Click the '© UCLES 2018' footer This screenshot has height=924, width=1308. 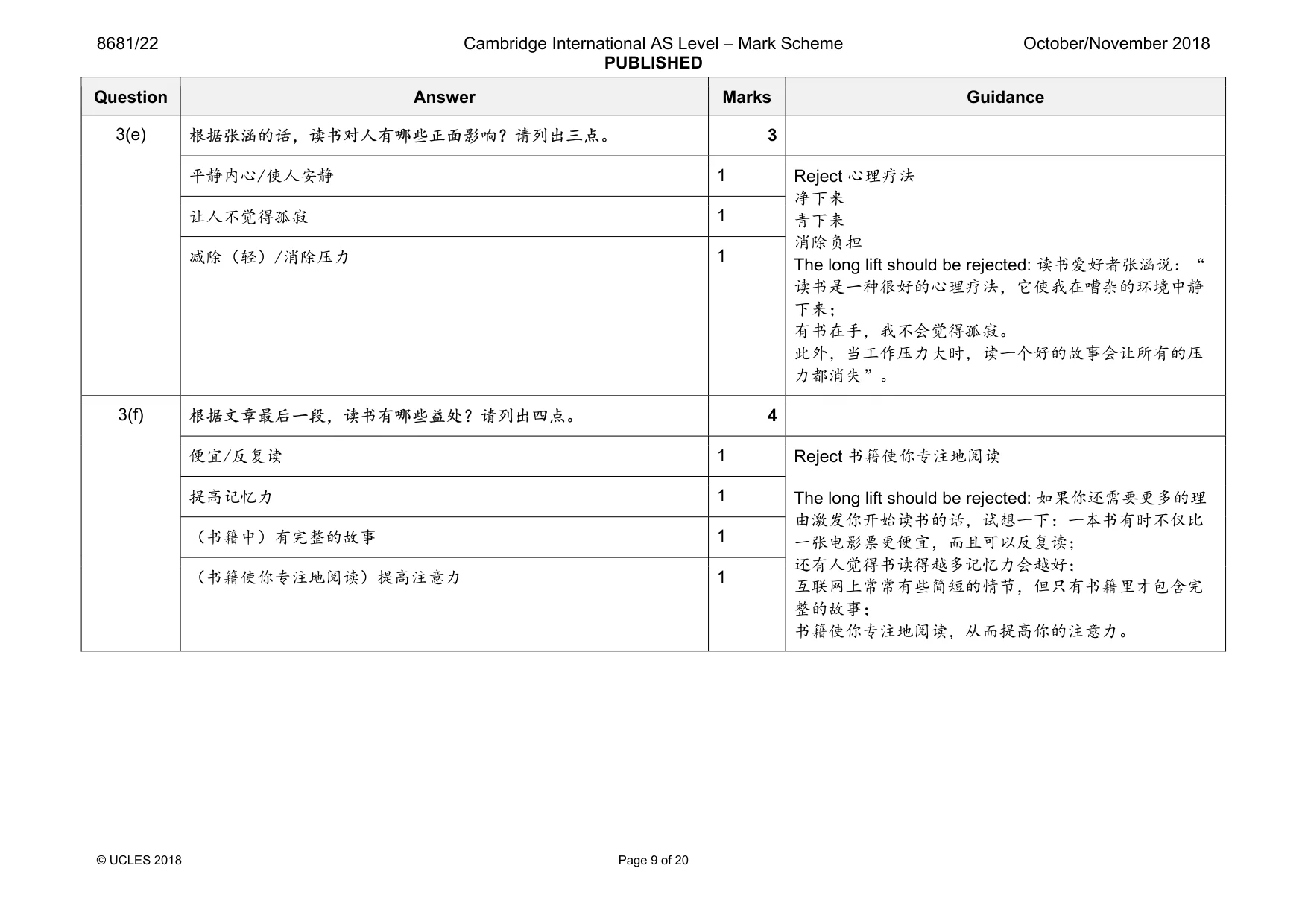(139, 860)
